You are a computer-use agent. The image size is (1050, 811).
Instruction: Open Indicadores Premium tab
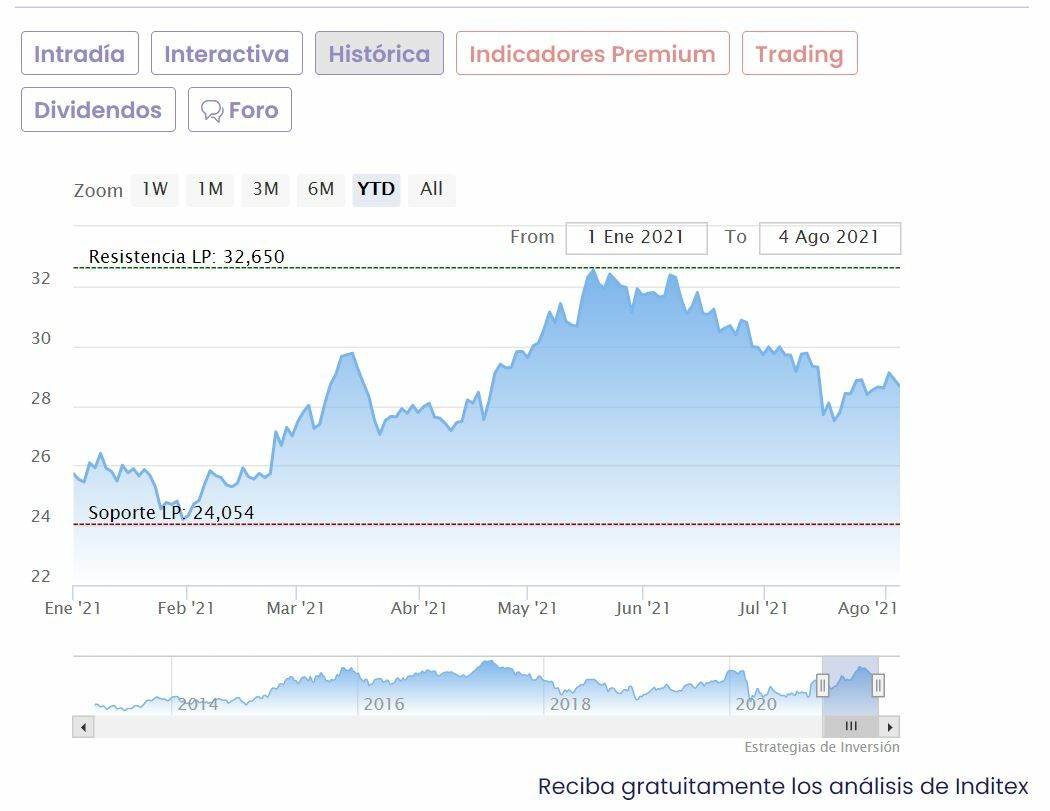[592, 54]
